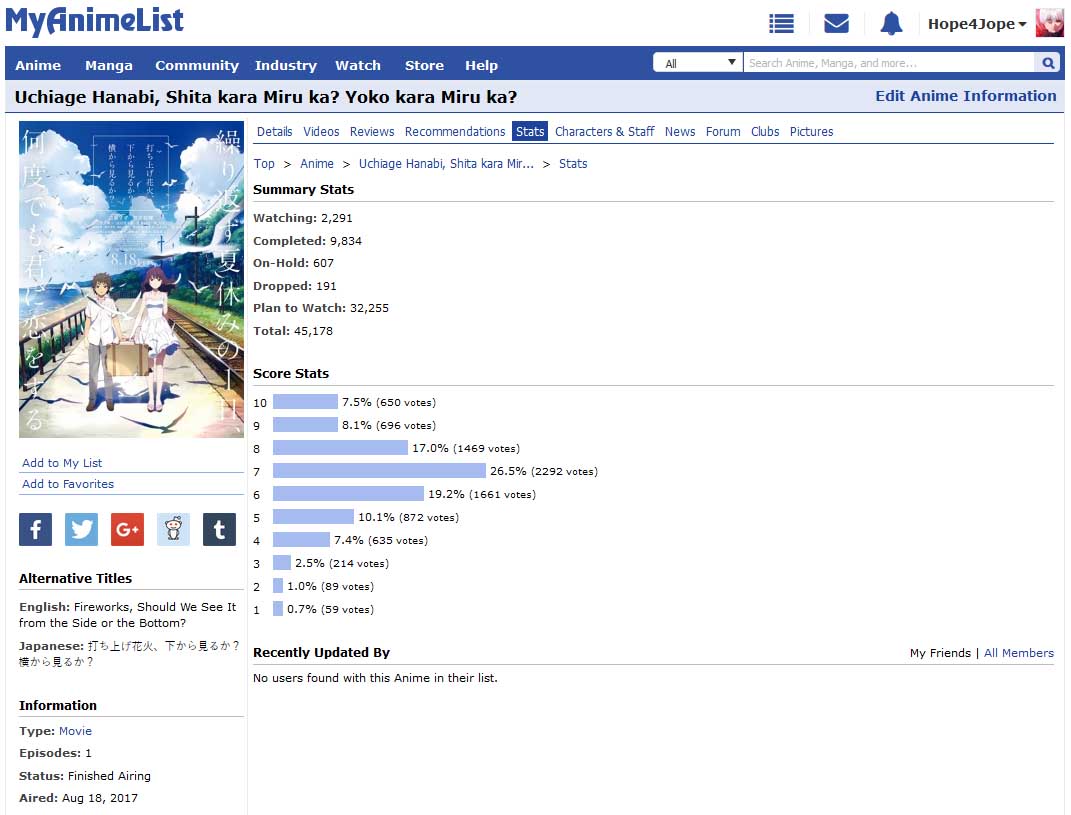Switch to the Reviews tab

(372, 131)
